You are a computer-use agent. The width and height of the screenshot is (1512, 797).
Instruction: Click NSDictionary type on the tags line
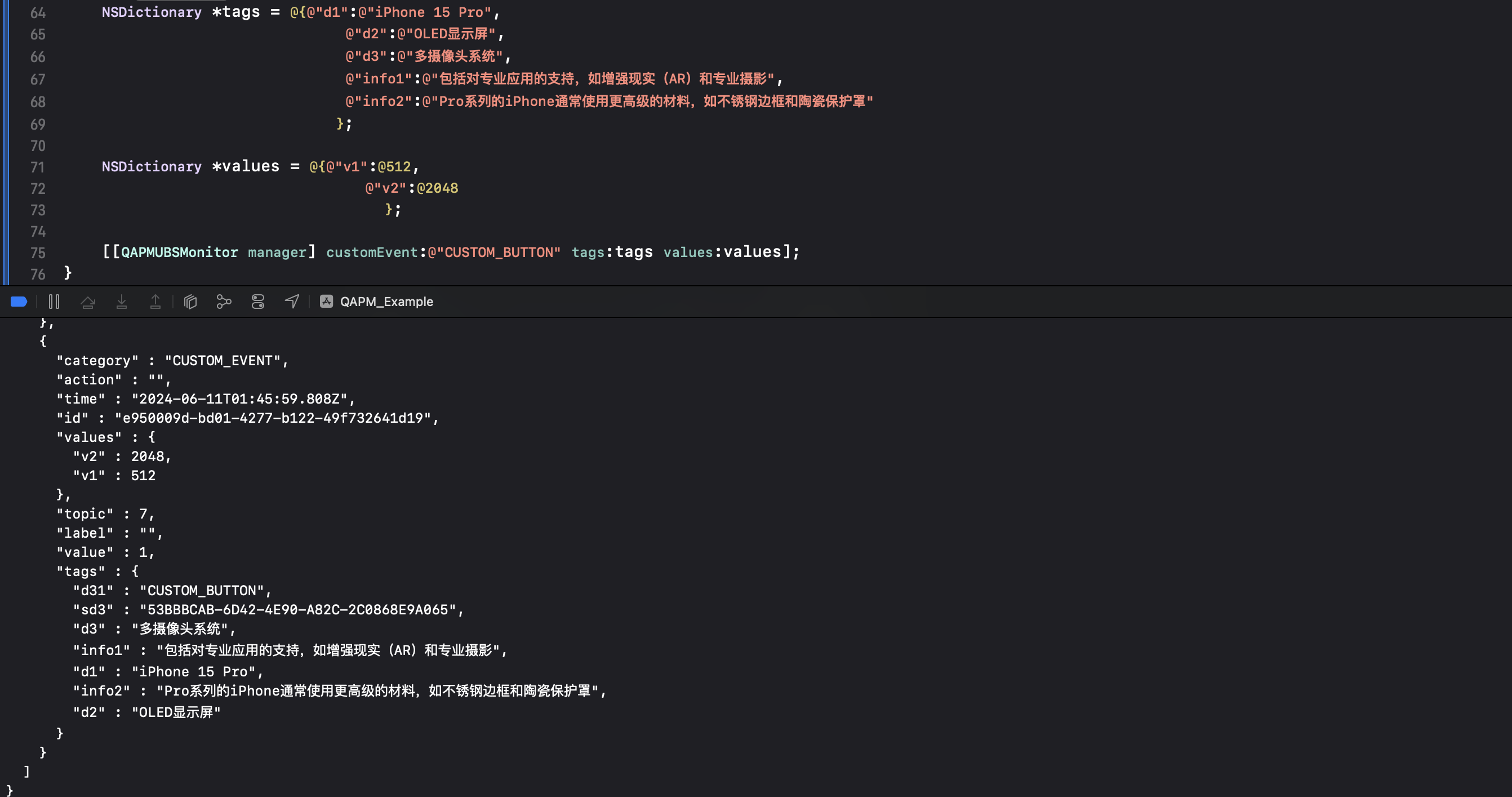(152, 12)
